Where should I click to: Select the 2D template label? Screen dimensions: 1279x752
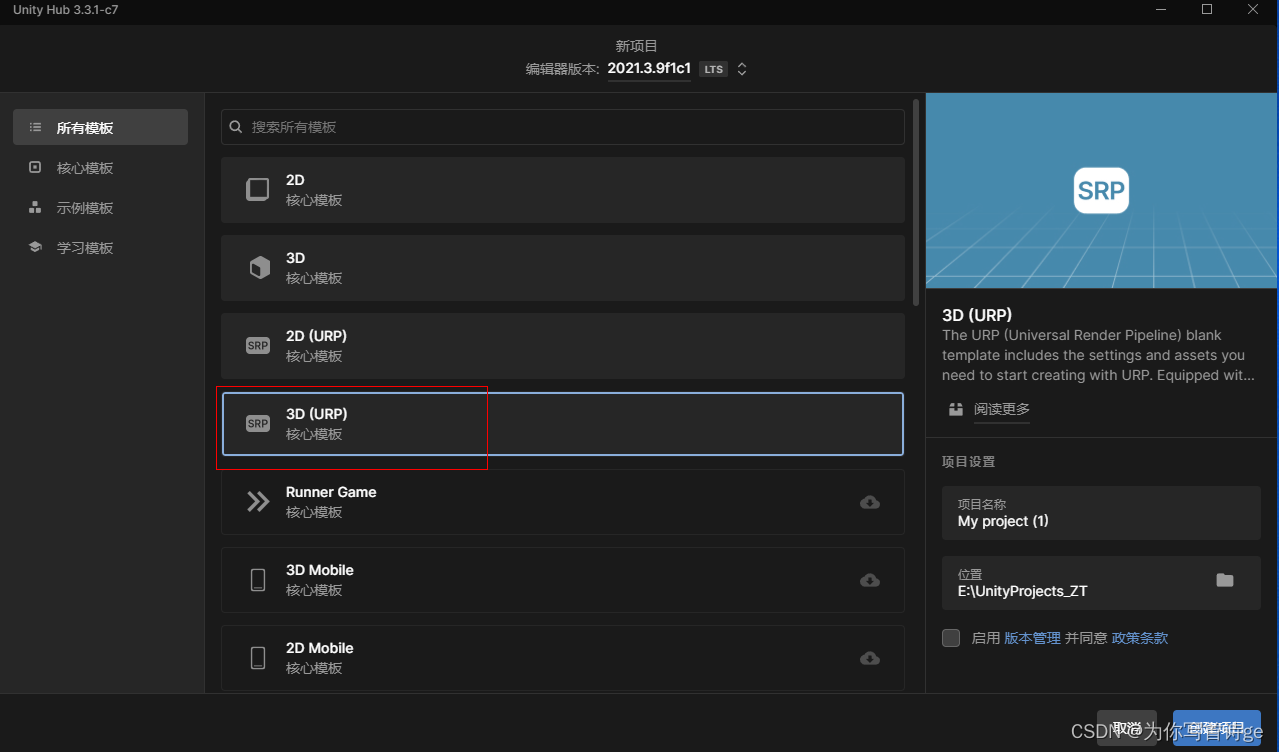(x=295, y=180)
